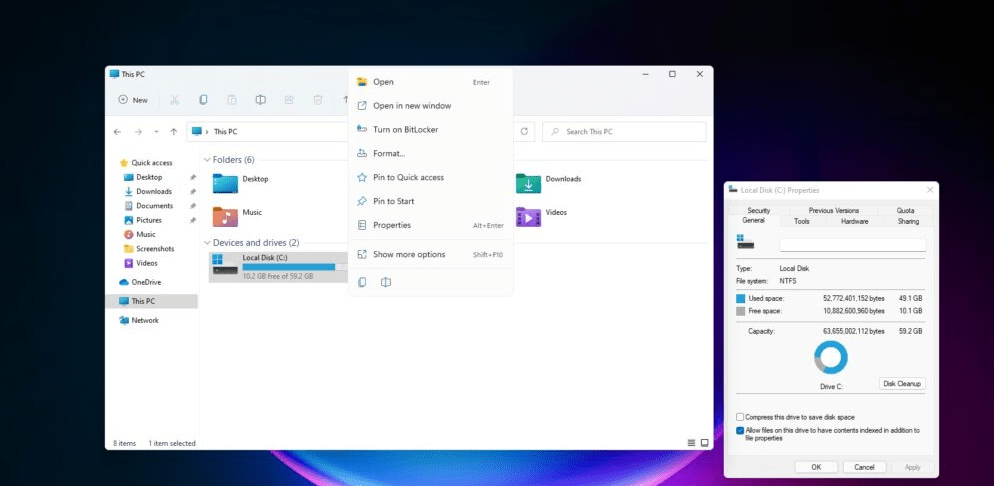The width and height of the screenshot is (994, 486).
Task: Choose Open in the context menu
Action: click(430, 82)
